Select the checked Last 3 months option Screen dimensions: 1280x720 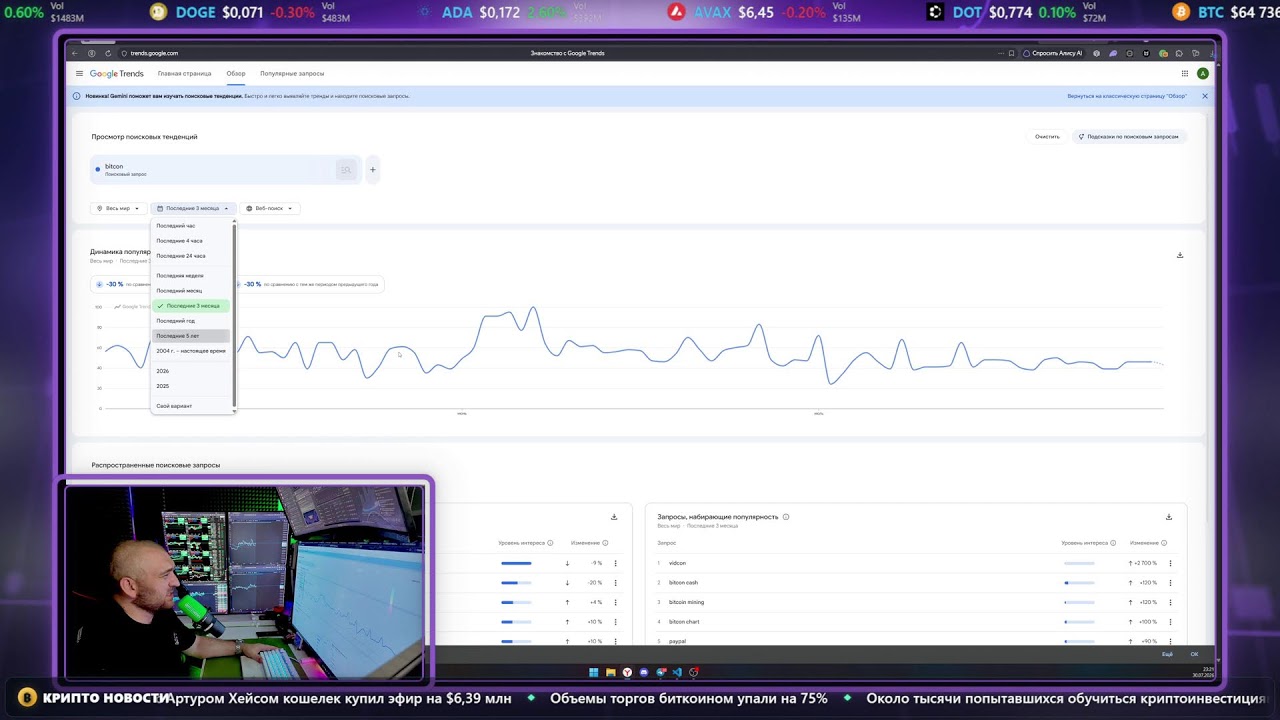pos(191,306)
